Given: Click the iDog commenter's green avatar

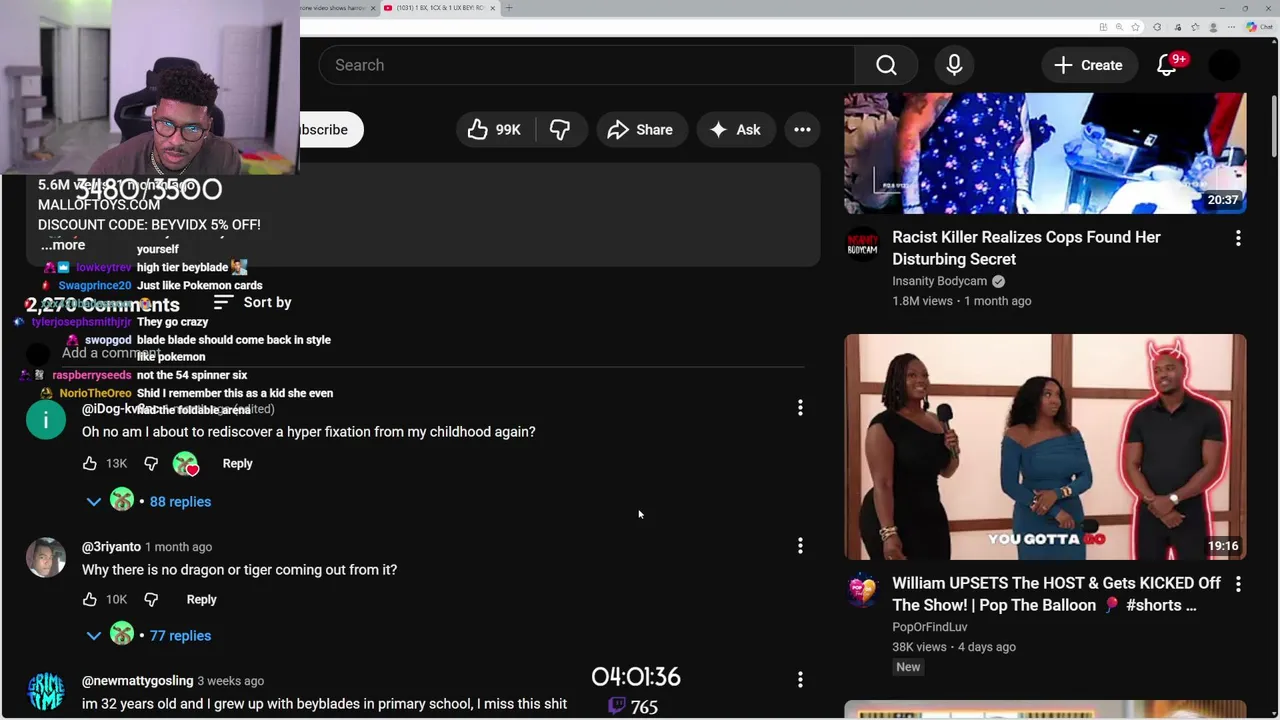Looking at the screenshot, I should point(46,420).
